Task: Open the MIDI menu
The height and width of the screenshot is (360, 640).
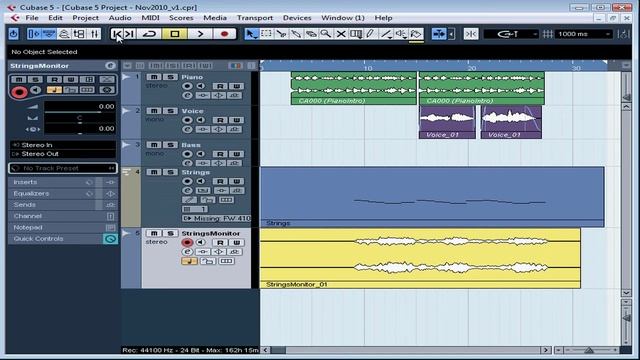Action: pyautogui.click(x=150, y=18)
